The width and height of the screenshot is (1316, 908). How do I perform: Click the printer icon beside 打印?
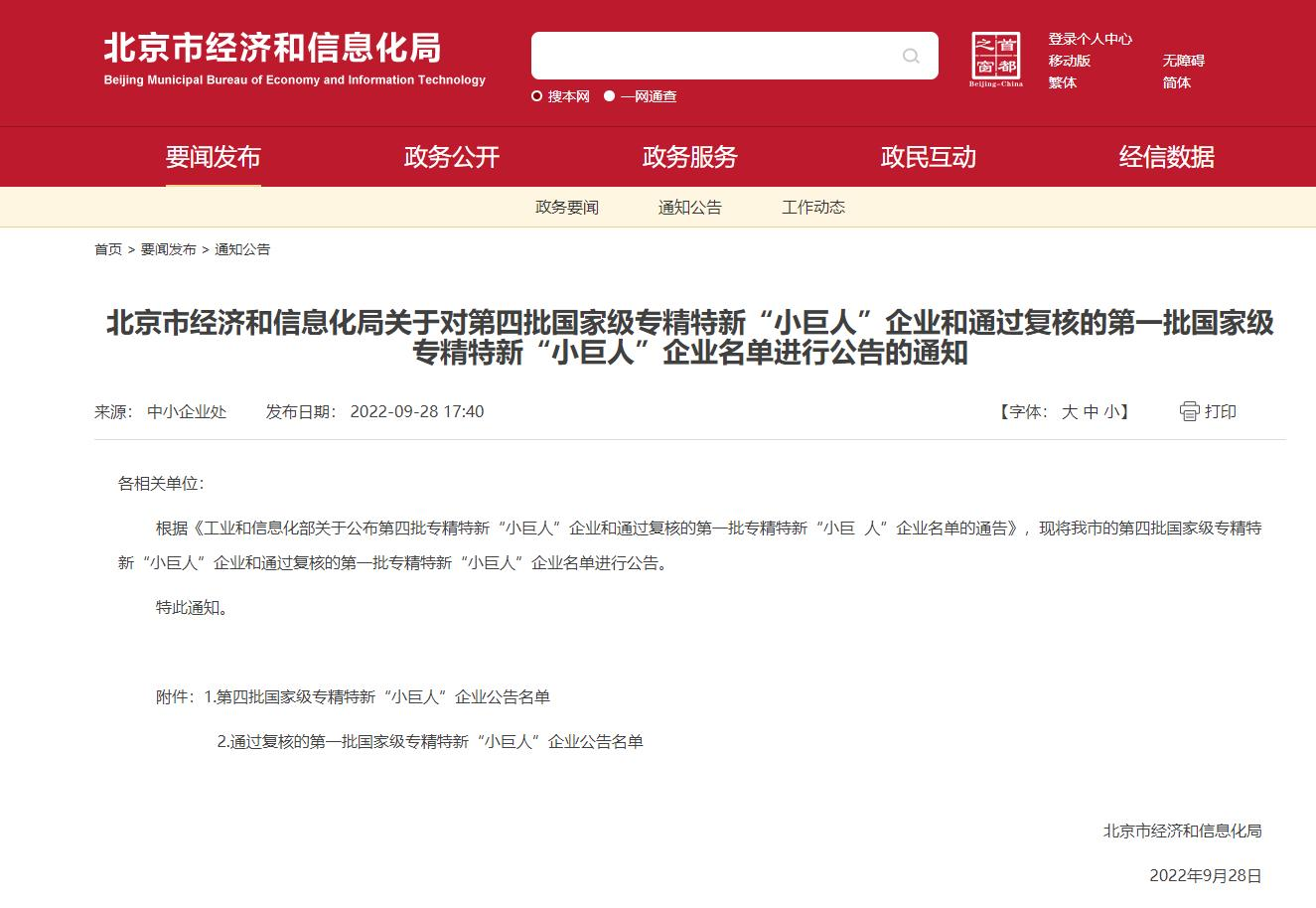pyautogui.click(x=1189, y=411)
